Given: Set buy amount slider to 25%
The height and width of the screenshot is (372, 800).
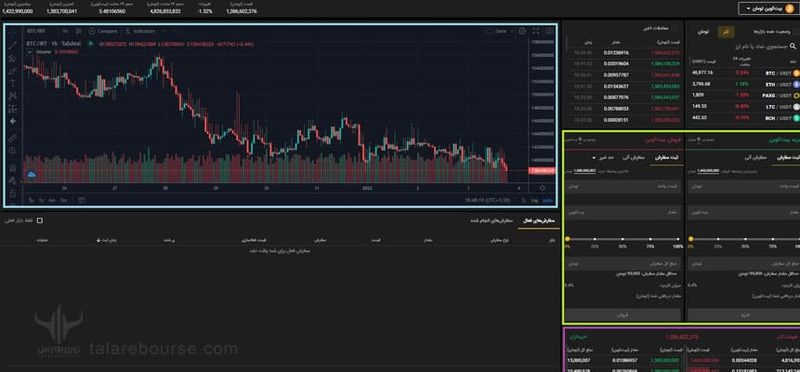Looking at the screenshot, I should click(718, 239).
